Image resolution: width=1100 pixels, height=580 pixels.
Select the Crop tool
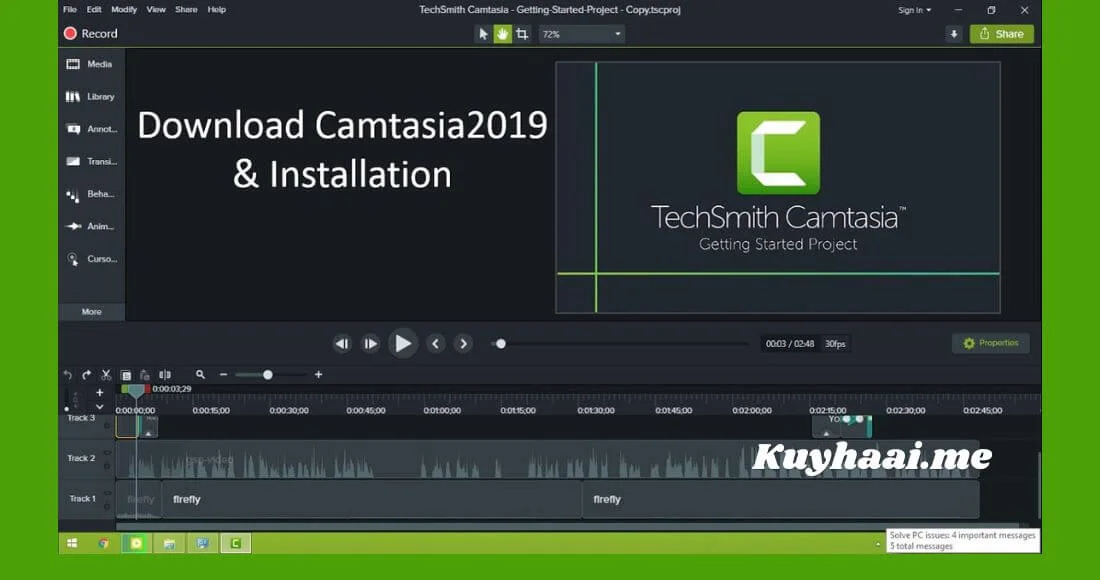click(522, 34)
